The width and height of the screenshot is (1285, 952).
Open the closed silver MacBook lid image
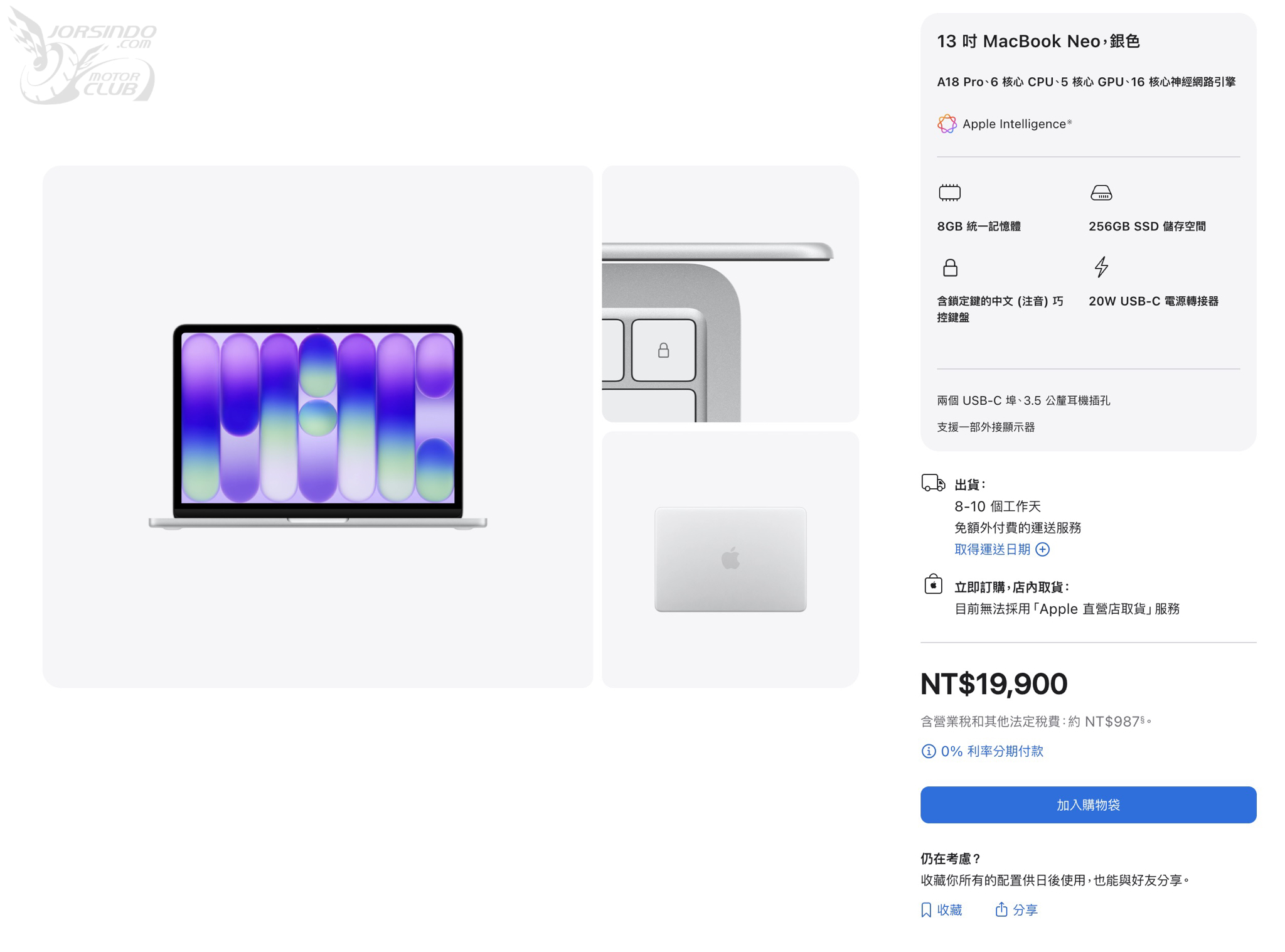[x=730, y=559]
